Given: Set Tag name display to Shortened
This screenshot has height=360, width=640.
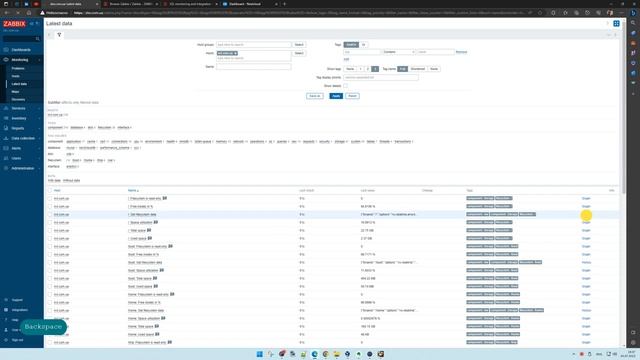Looking at the screenshot, I should click(418, 69).
